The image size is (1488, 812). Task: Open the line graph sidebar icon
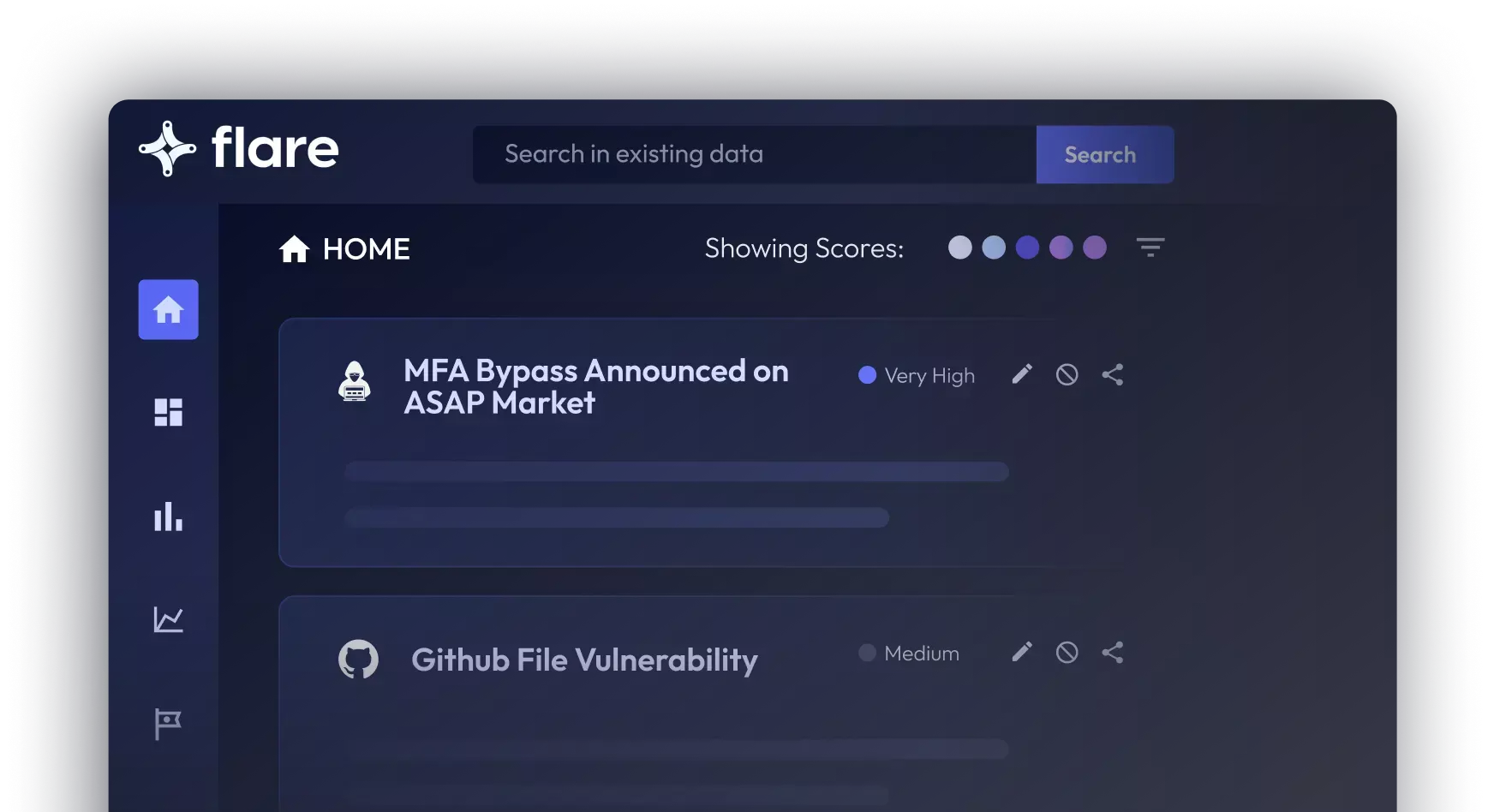click(168, 619)
